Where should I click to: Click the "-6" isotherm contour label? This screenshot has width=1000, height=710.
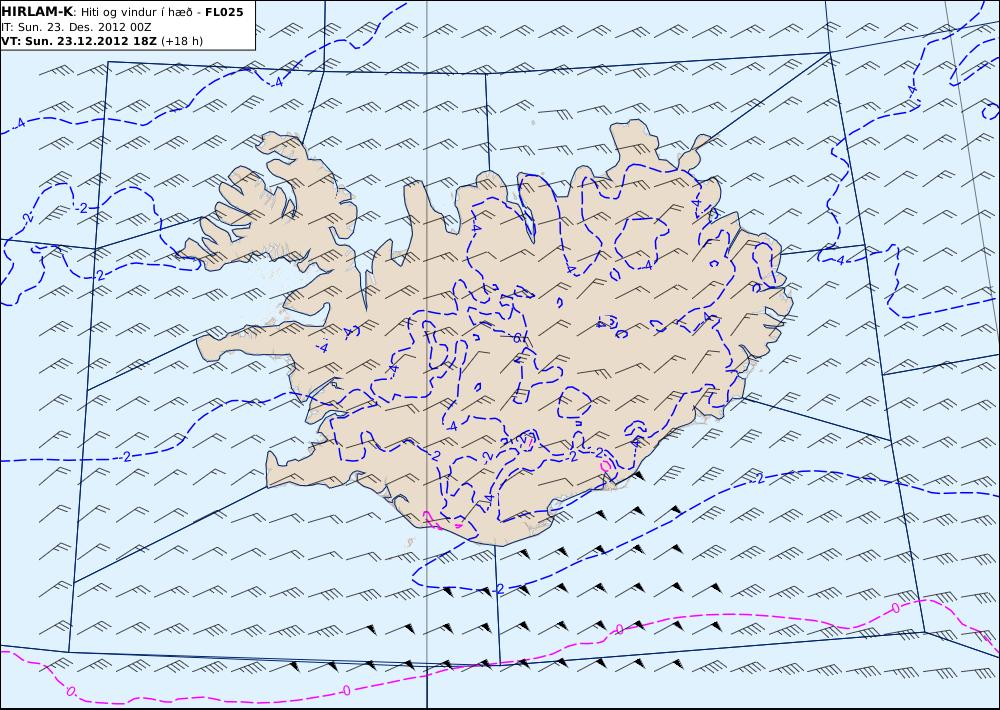[518, 338]
